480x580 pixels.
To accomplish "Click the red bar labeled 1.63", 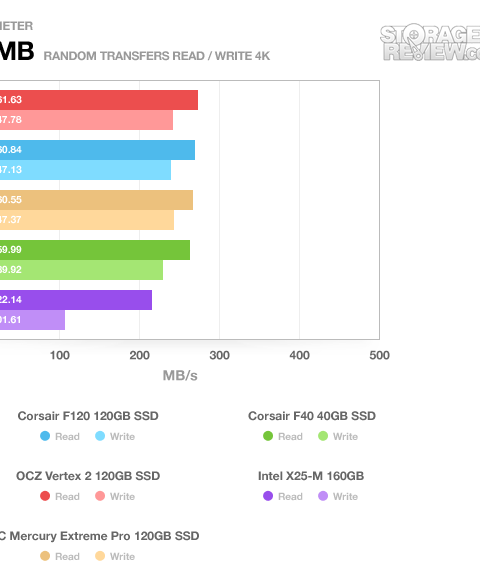I will pos(99,100).
